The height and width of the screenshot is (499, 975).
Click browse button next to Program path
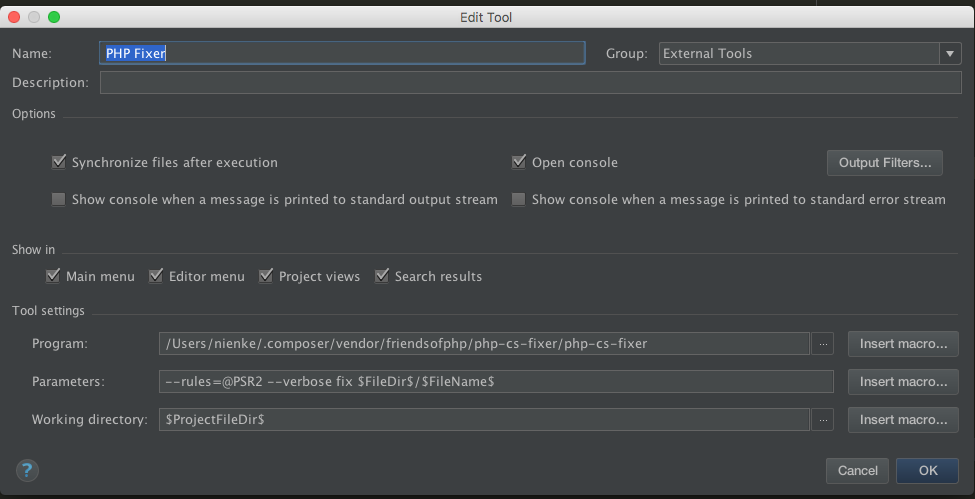tap(822, 344)
